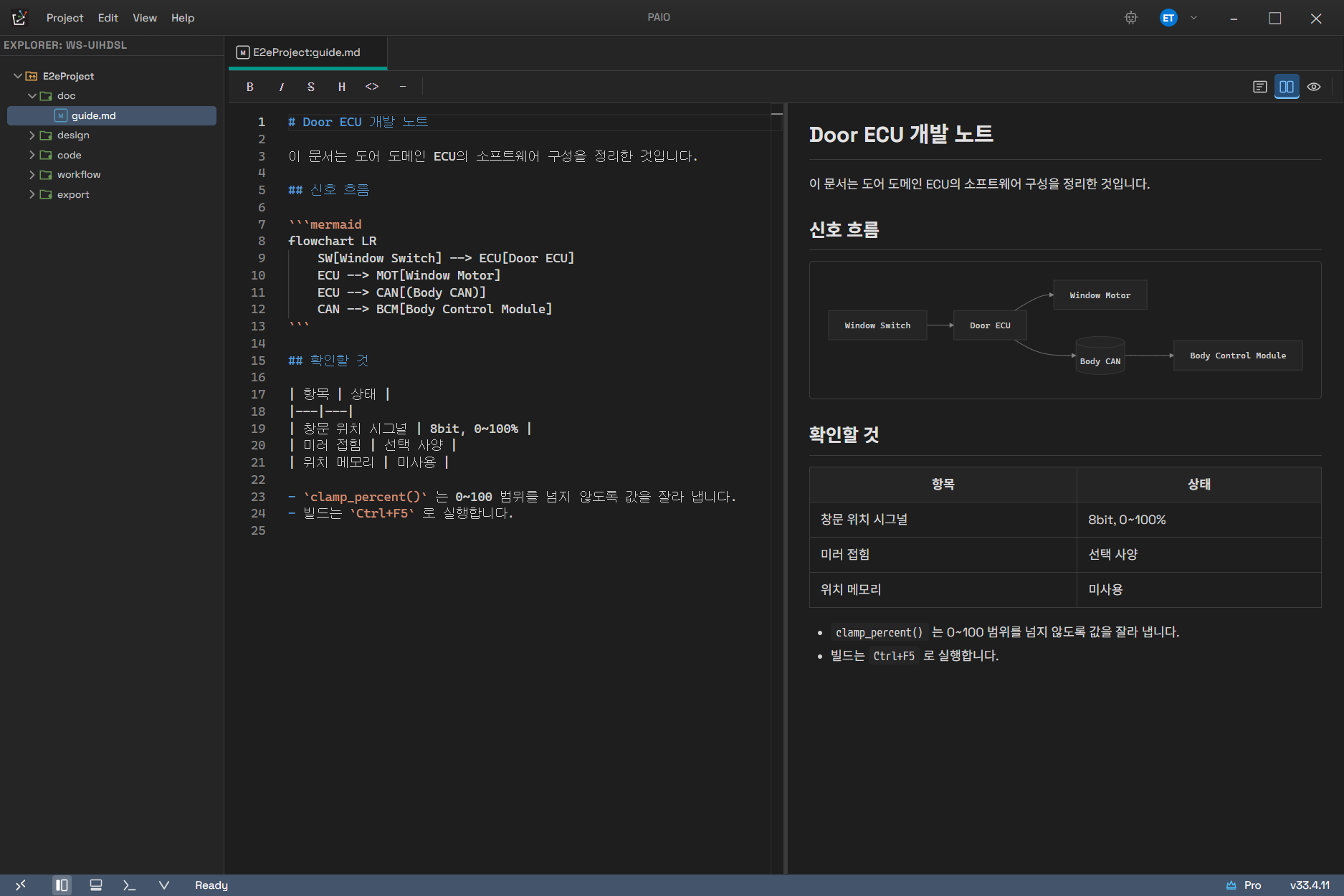Click the Window Switch node in diagram
This screenshot has height=896, width=1344.
coord(877,325)
